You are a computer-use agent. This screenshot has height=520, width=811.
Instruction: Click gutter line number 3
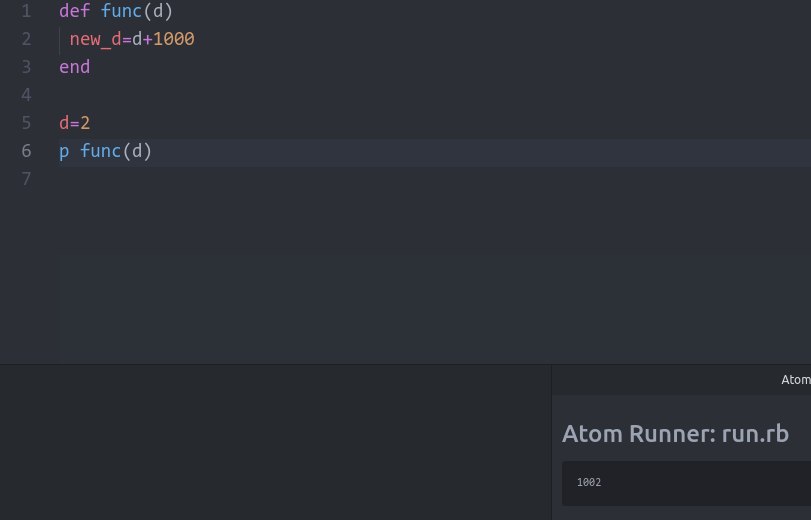tap(26, 67)
